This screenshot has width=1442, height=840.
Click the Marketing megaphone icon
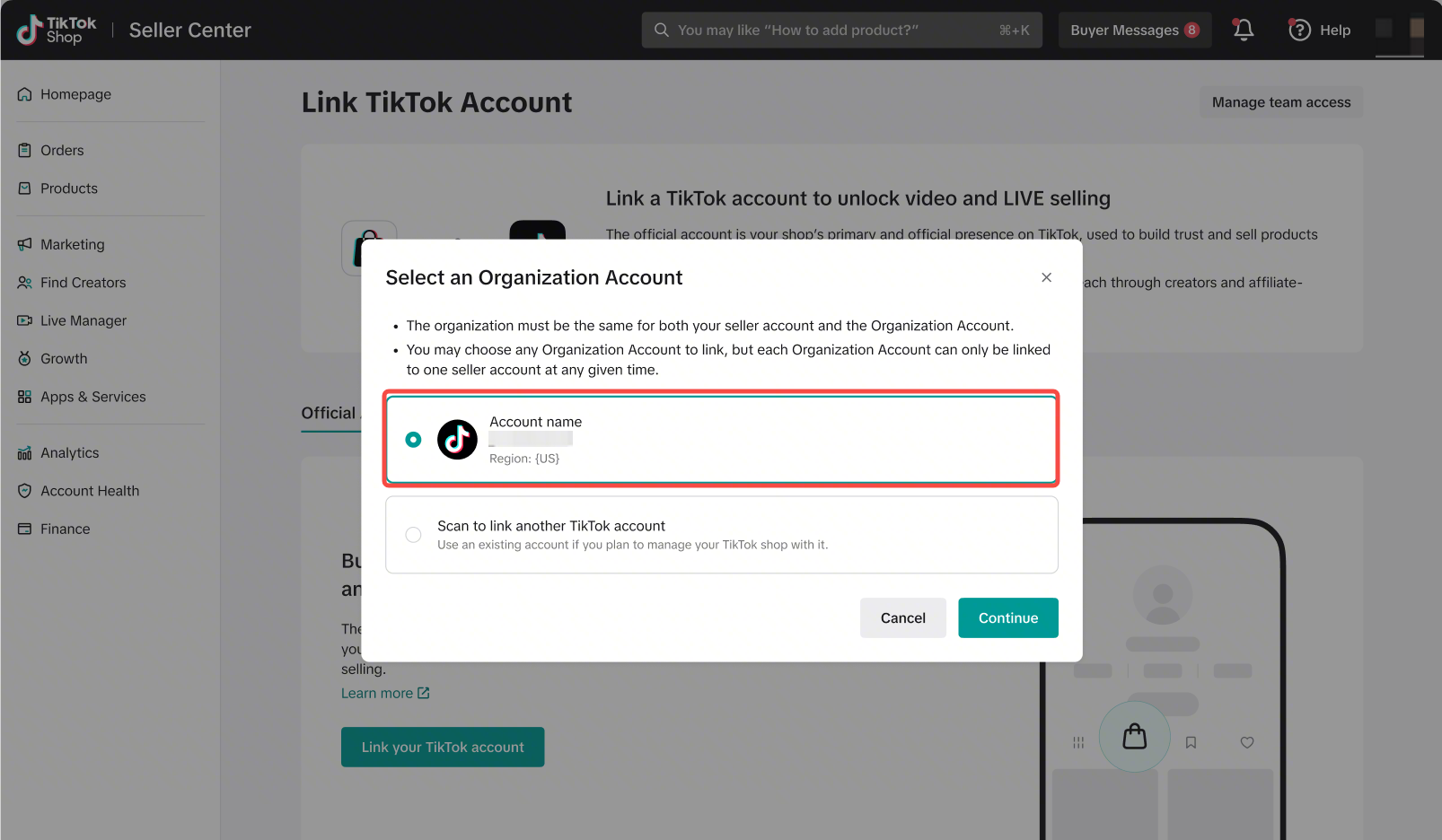tap(24, 244)
